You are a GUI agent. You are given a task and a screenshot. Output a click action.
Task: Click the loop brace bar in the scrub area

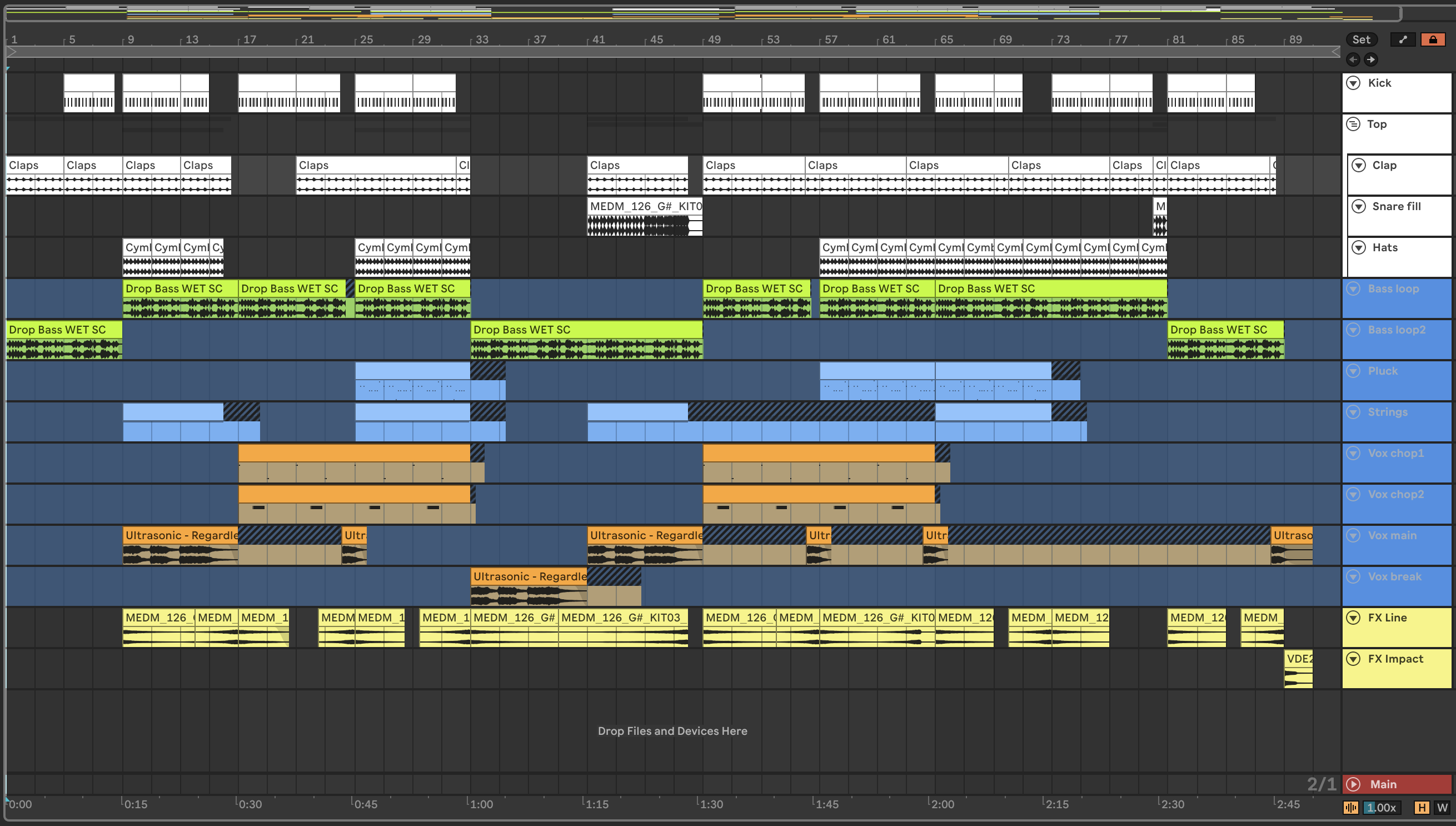(x=672, y=52)
